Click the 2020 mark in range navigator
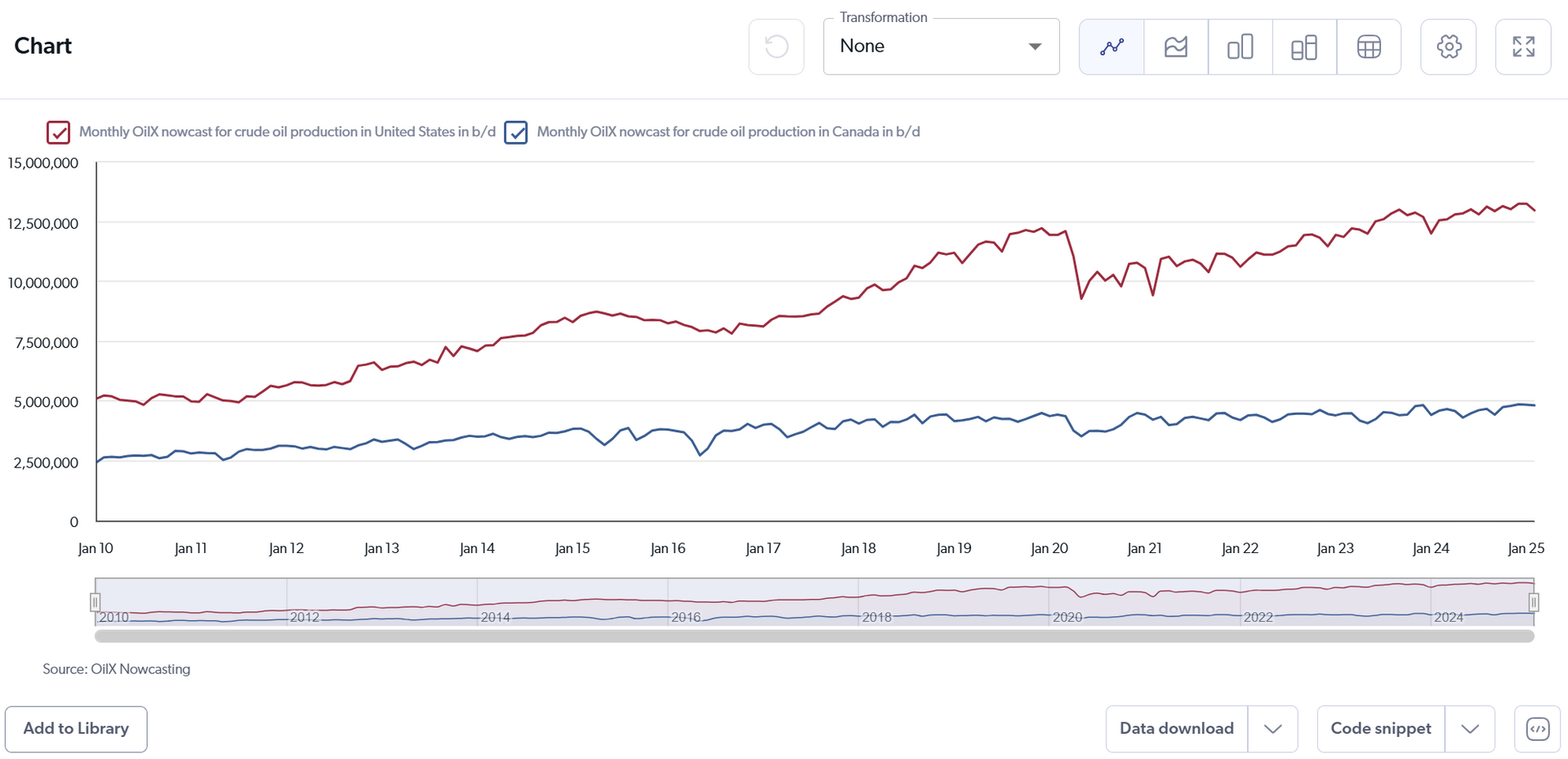 (x=1067, y=618)
